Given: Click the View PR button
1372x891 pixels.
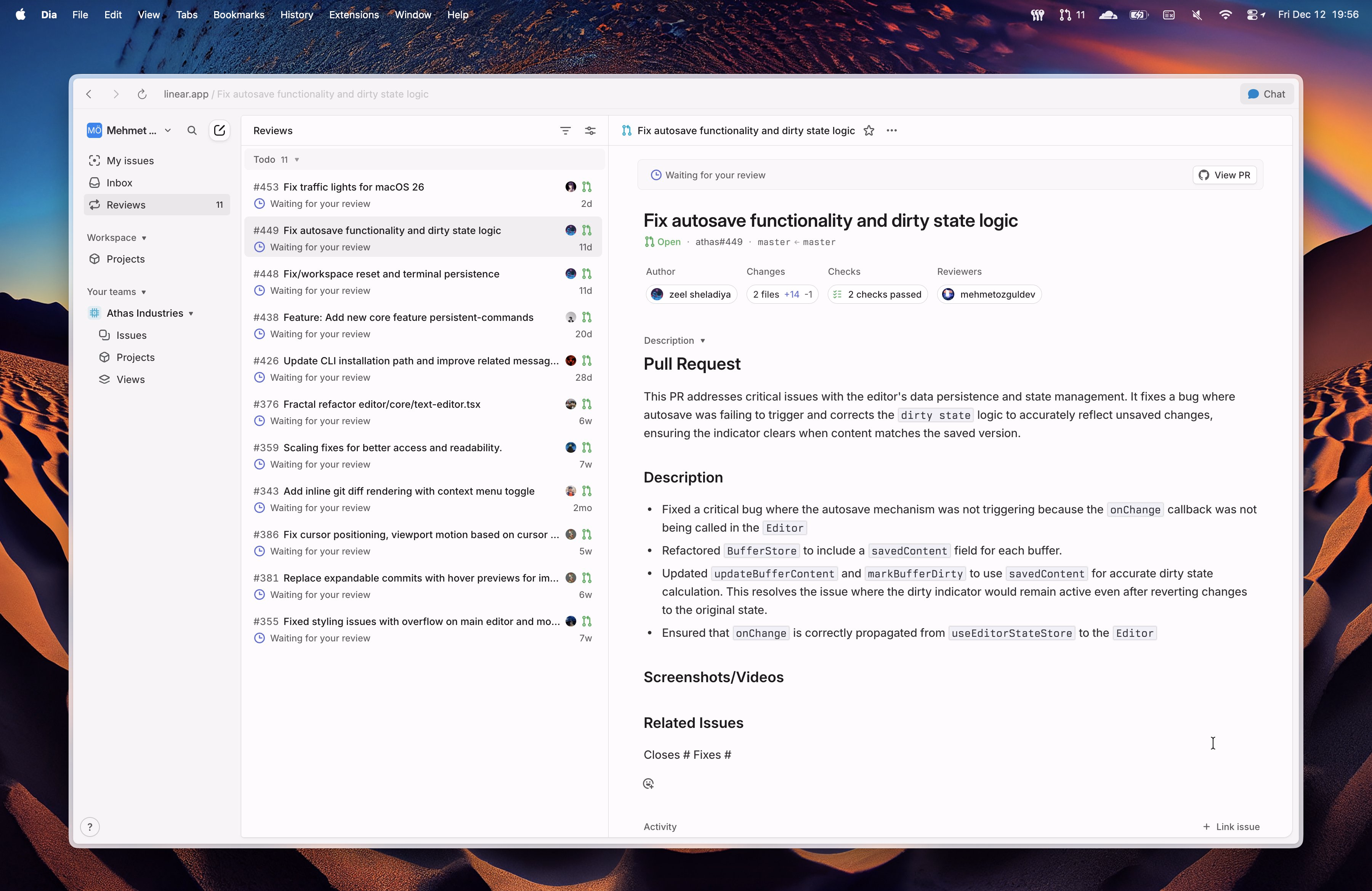Looking at the screenshot, I should click(x=1225, y=175).
